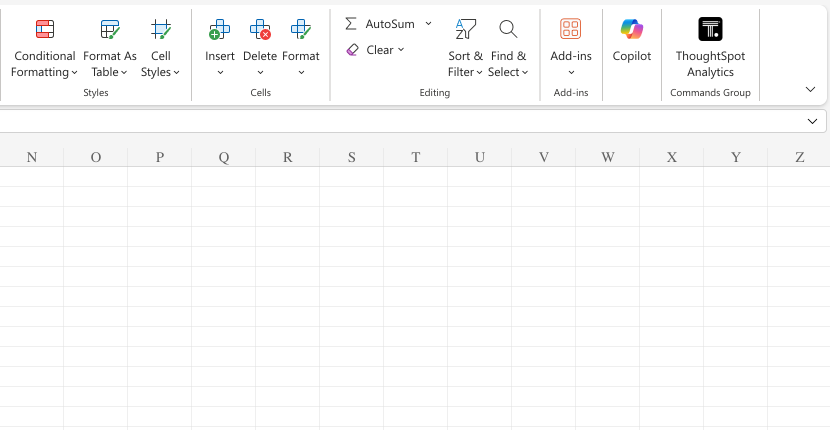Click the Format As Table icon

(110, 29)
